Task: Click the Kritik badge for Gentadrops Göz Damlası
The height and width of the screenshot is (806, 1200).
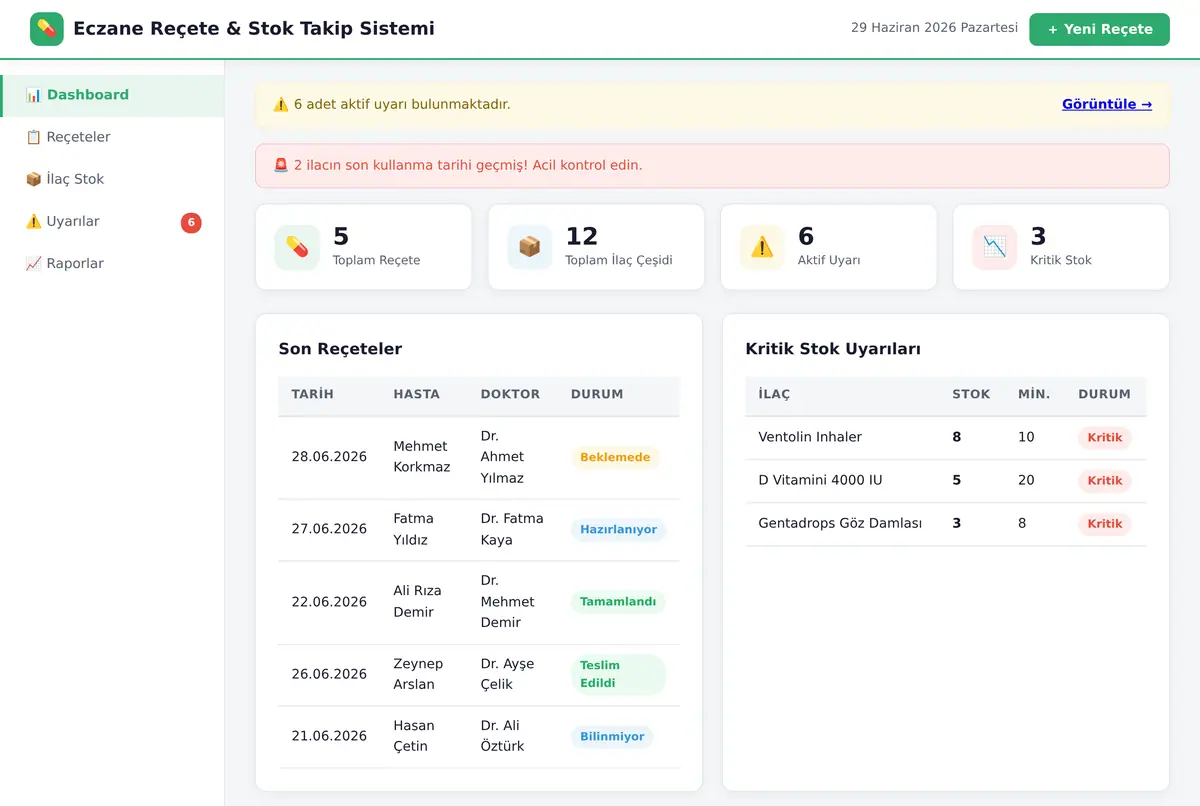Action: 1105,523
